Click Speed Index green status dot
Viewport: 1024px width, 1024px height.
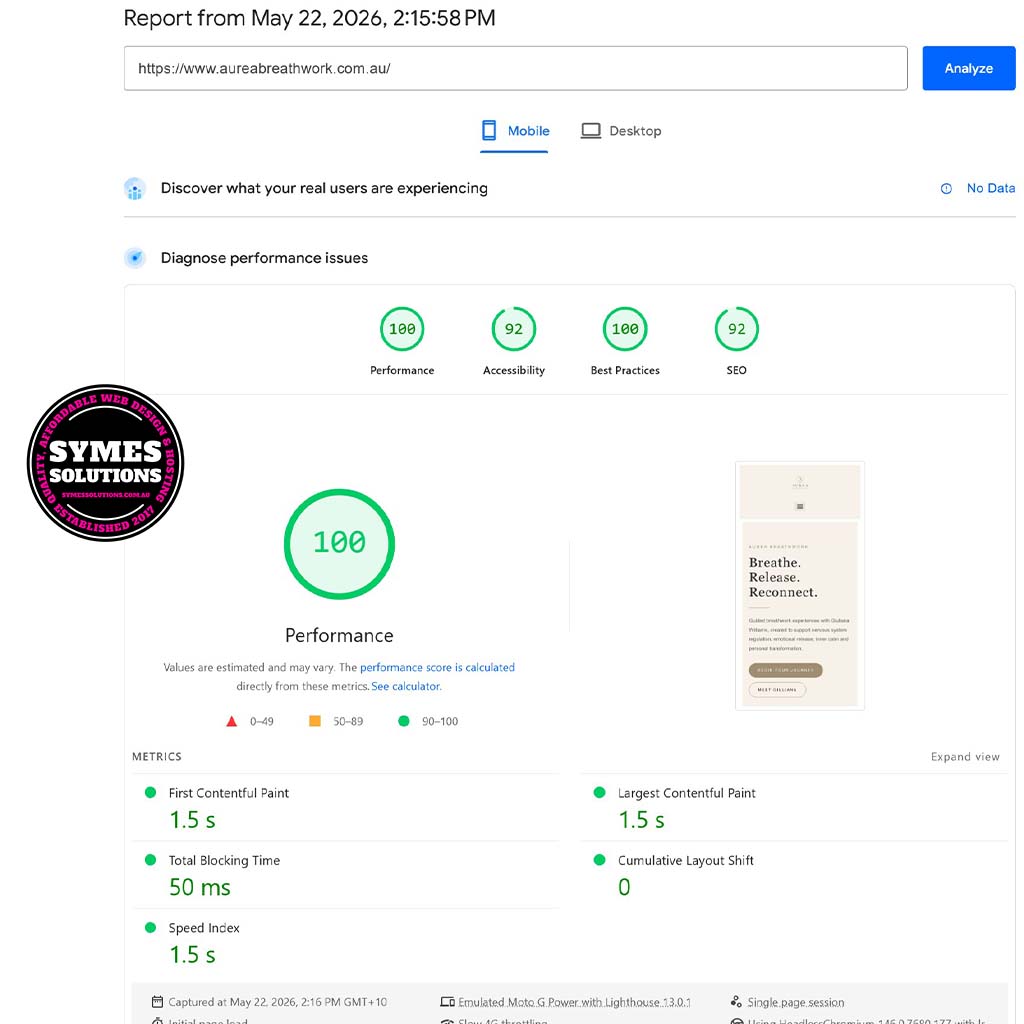click(150, 927)
